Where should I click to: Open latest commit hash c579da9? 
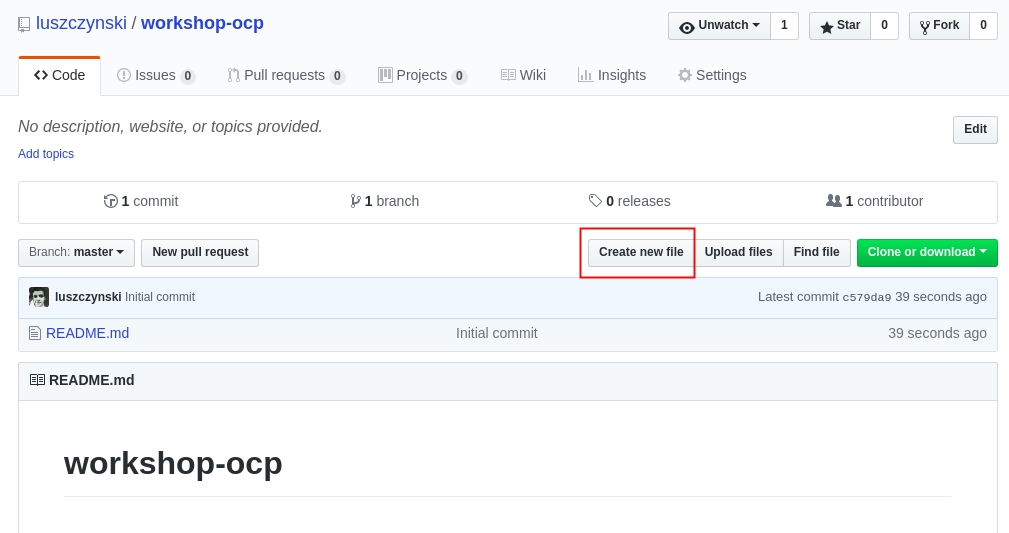point(866,297)
